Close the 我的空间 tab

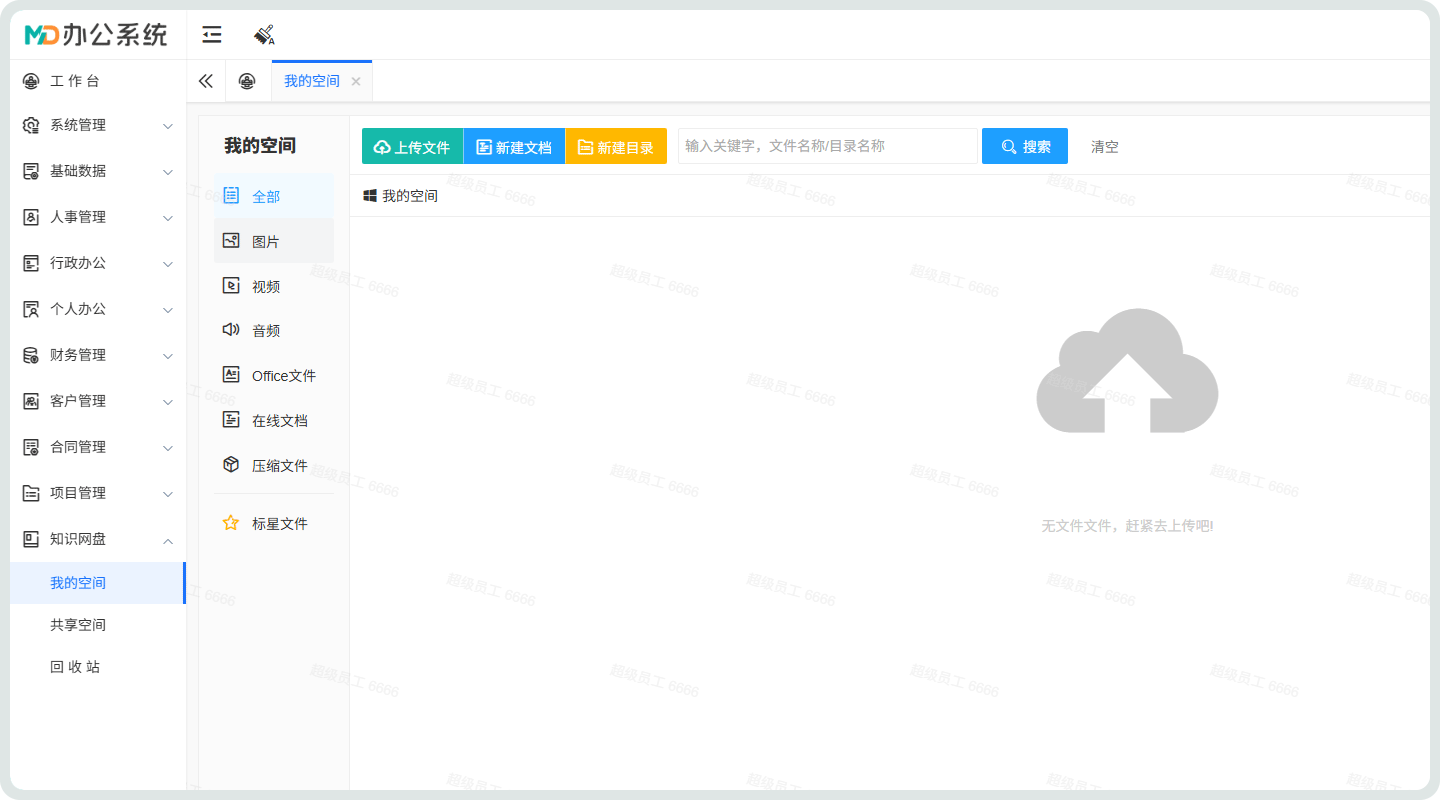point(356,81)
